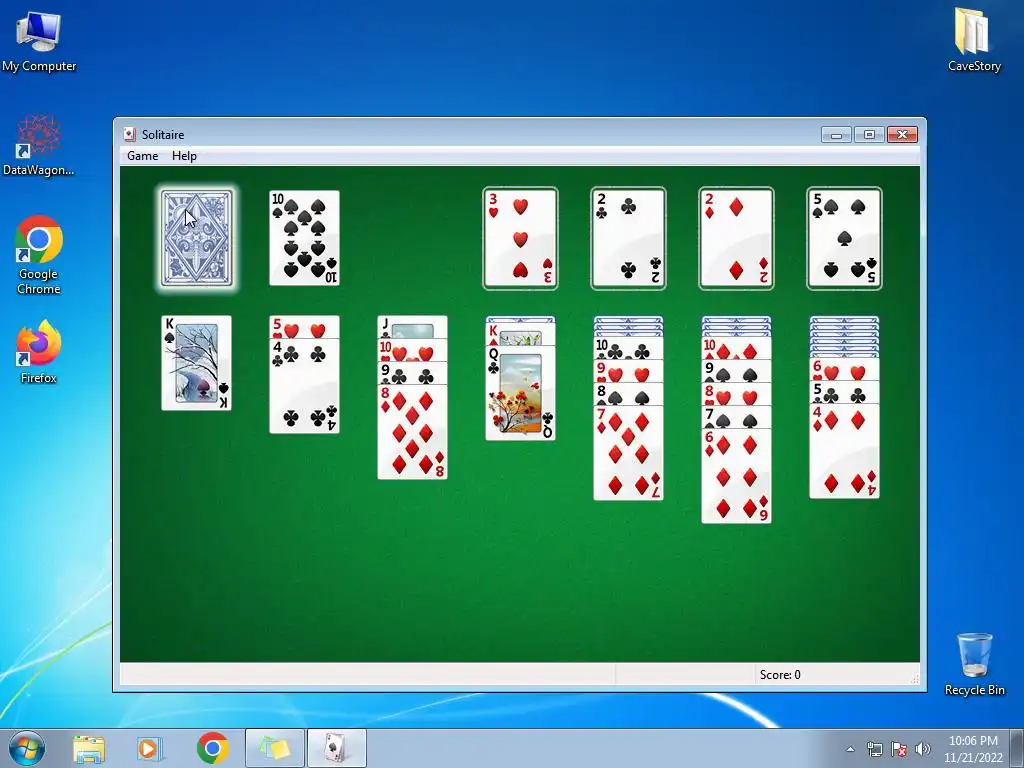Select the 8 of spades in the fifth column
The width and height of the screenshot is (1024, 768).
[x=628, y=394]
